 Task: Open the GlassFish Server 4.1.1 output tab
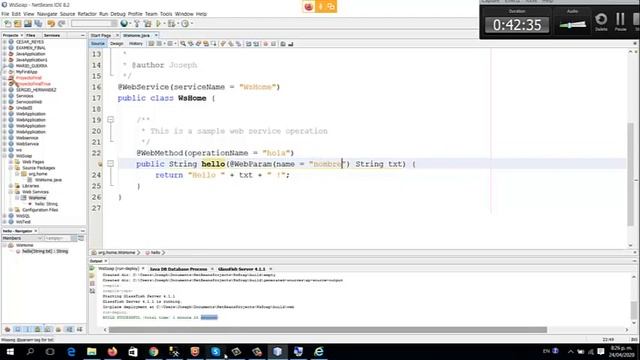point(242,269)
